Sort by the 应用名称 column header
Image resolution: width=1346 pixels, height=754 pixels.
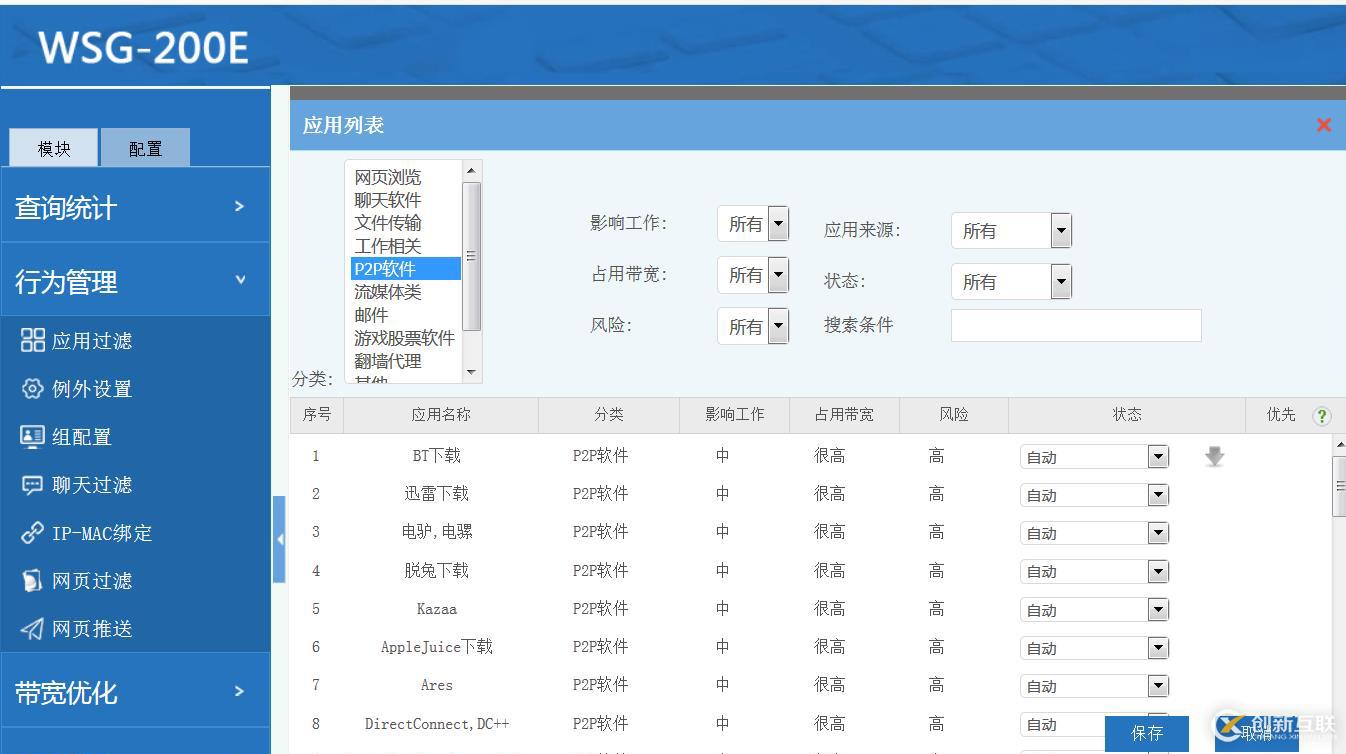pos(441,415)
